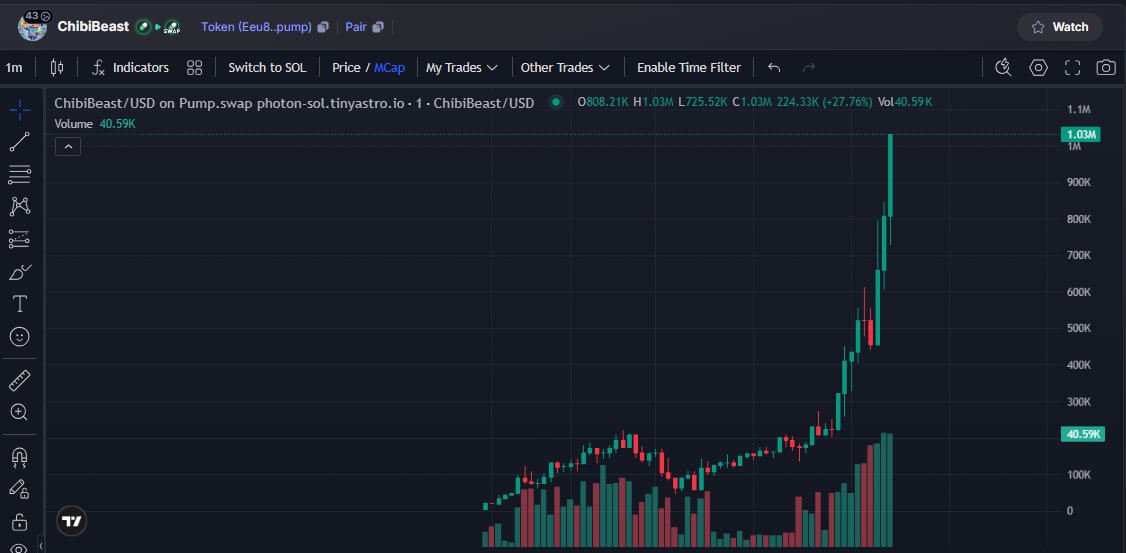The image size is (1126, 553).
Task: Click the green market status dot
Action: coord(555,102)
